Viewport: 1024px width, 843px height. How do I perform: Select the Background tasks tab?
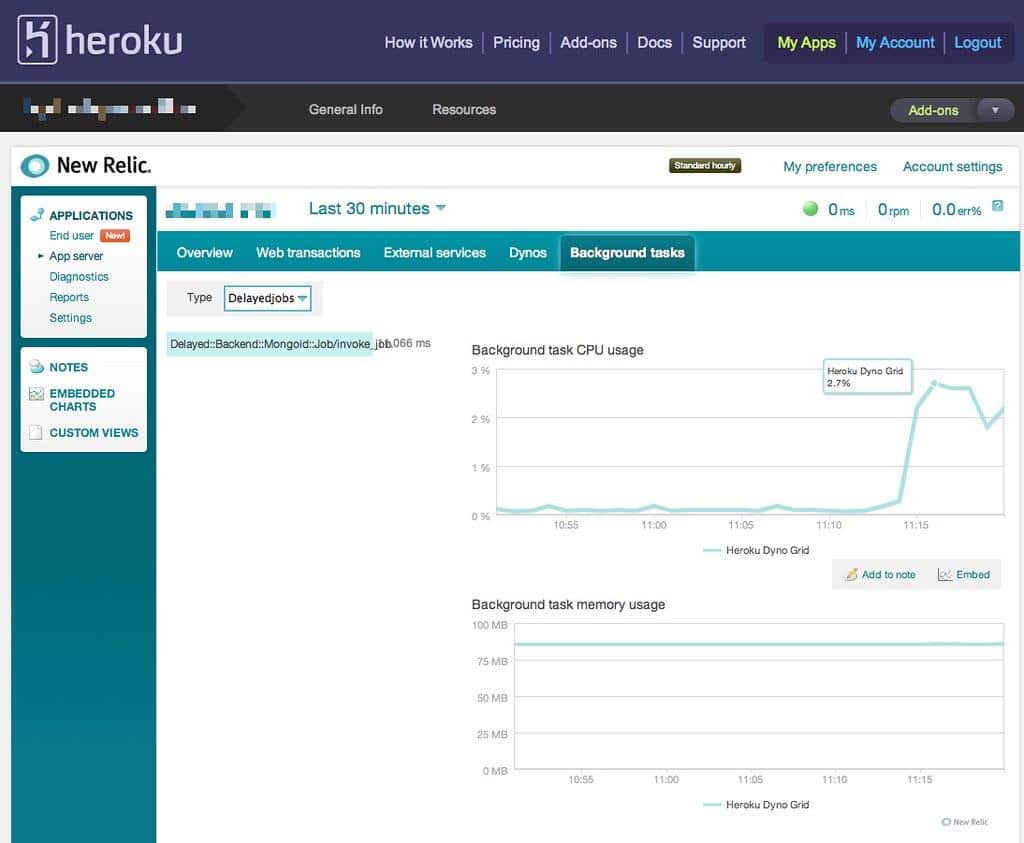point(627,253)
